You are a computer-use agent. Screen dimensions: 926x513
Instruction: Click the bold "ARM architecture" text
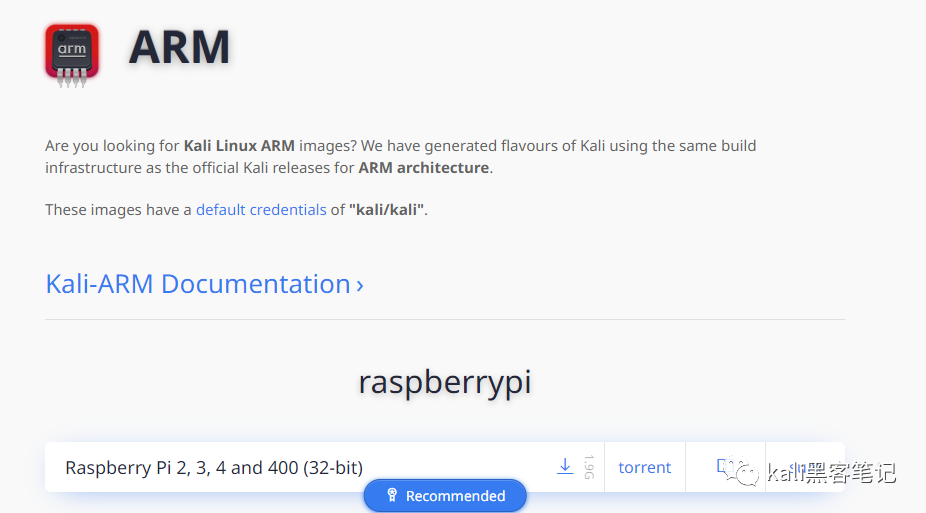tap(424, 168)
